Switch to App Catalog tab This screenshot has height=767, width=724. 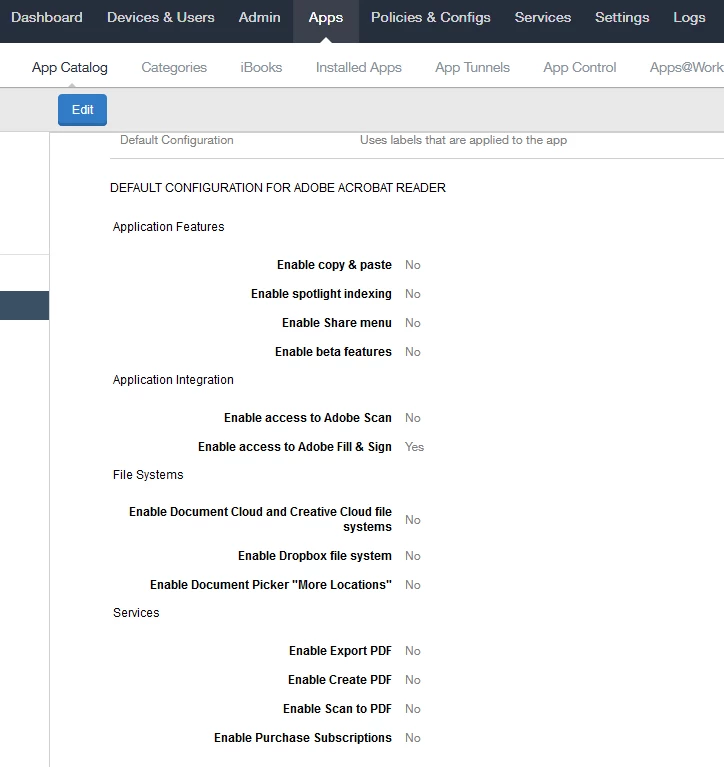click(69, 68)
